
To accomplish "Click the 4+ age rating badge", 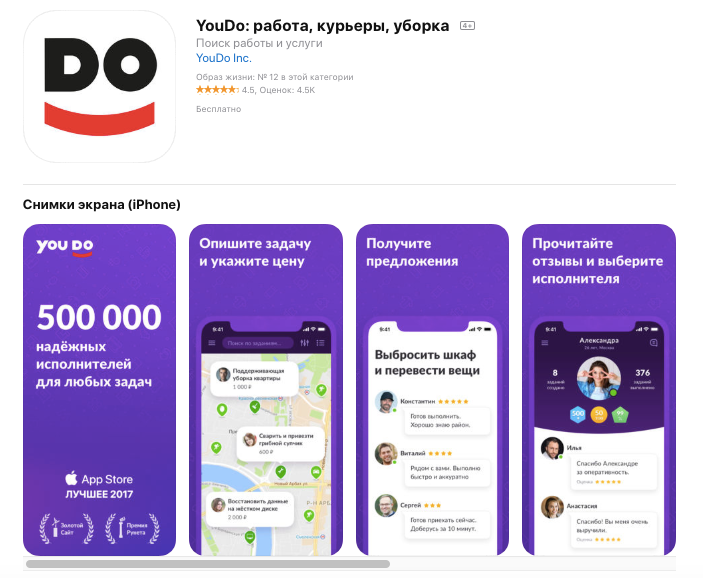I will (467, 26).
